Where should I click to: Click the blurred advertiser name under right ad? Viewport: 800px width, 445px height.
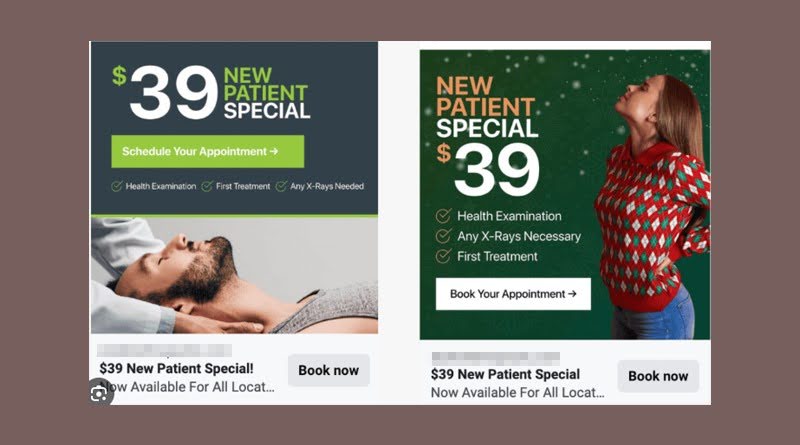click(x=495, y=358)
